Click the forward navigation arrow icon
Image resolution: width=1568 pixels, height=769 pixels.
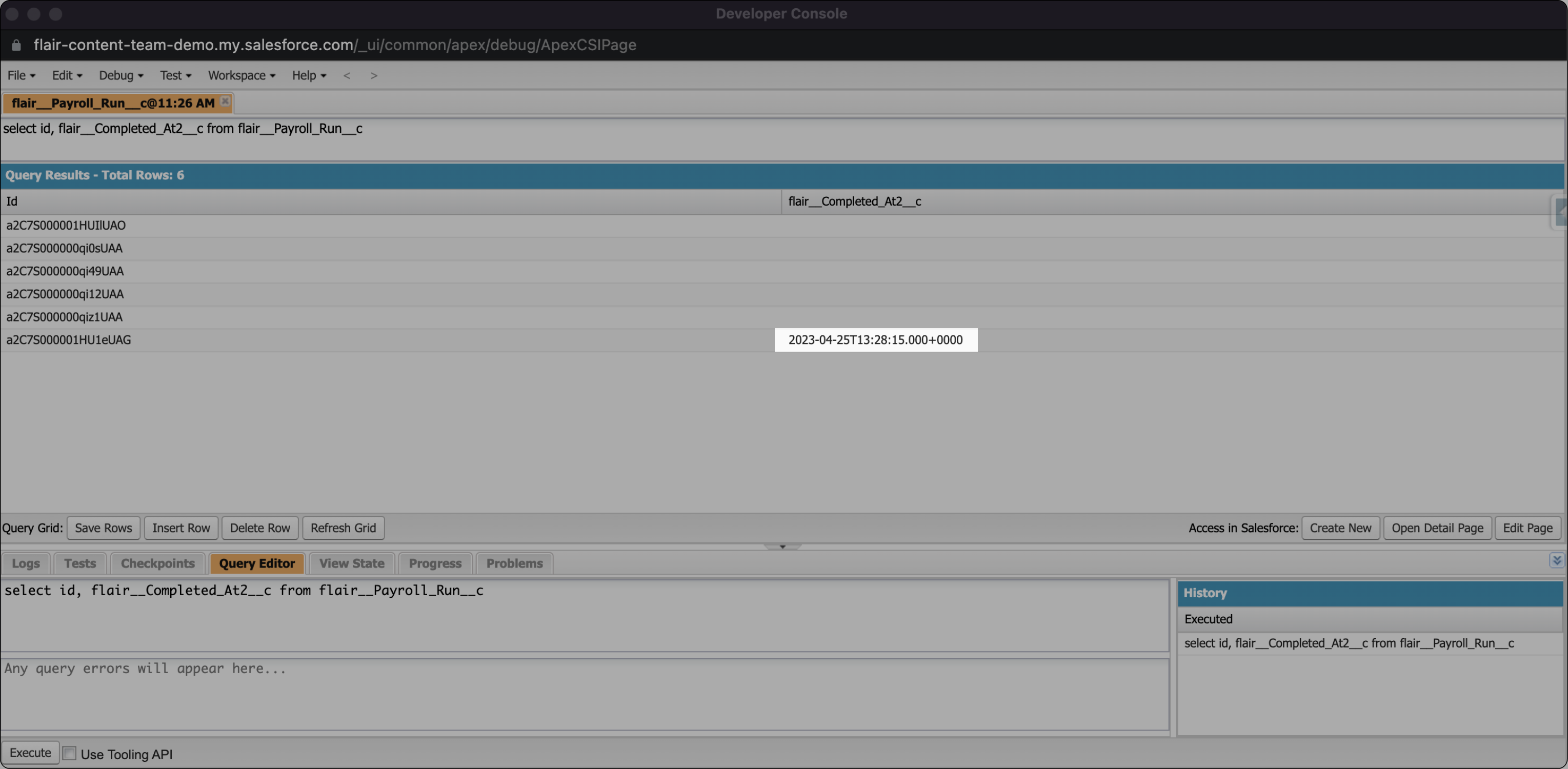pyautogui.click(x=374, y=75)
